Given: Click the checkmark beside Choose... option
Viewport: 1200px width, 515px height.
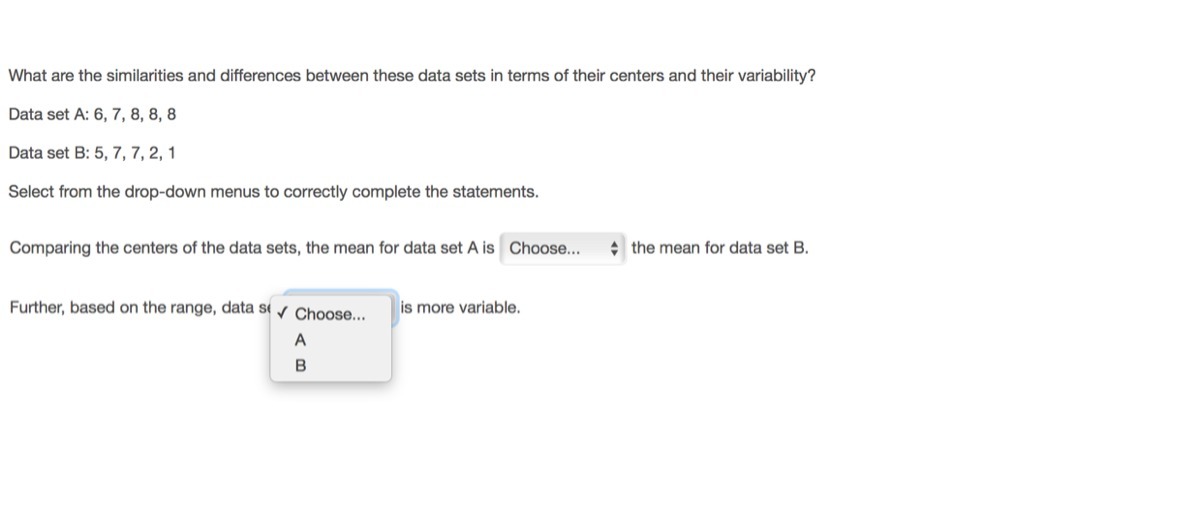Looking at the screenshot, I should (x=284, y=314).
